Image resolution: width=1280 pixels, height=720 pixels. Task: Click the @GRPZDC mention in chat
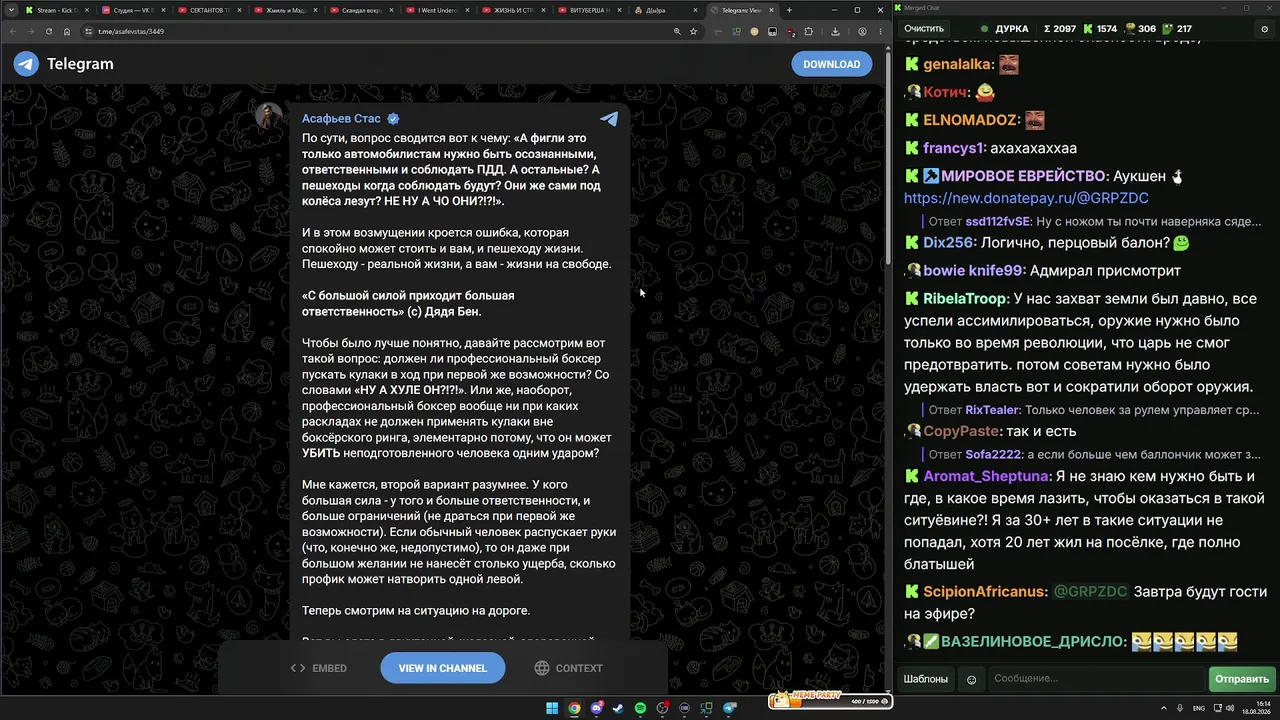pyautogui.click(x=1090, y=592)
